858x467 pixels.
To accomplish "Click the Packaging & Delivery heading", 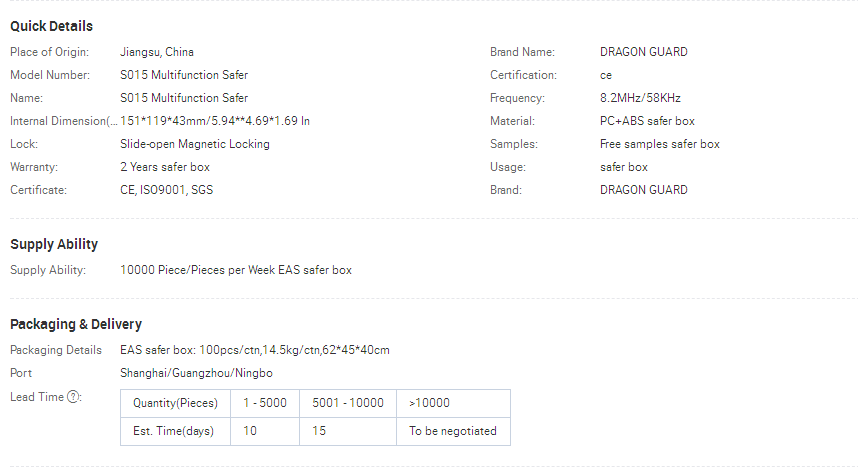I will [76, 324].
